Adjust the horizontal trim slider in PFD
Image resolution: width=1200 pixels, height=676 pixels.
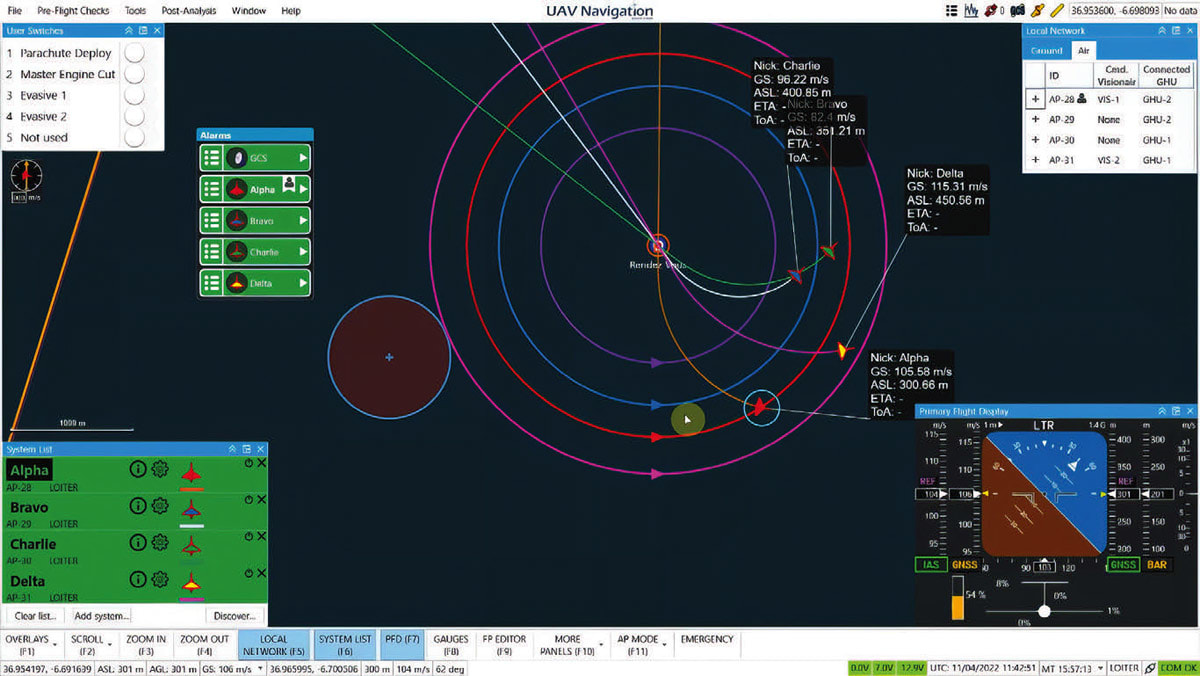[1045, 610]
